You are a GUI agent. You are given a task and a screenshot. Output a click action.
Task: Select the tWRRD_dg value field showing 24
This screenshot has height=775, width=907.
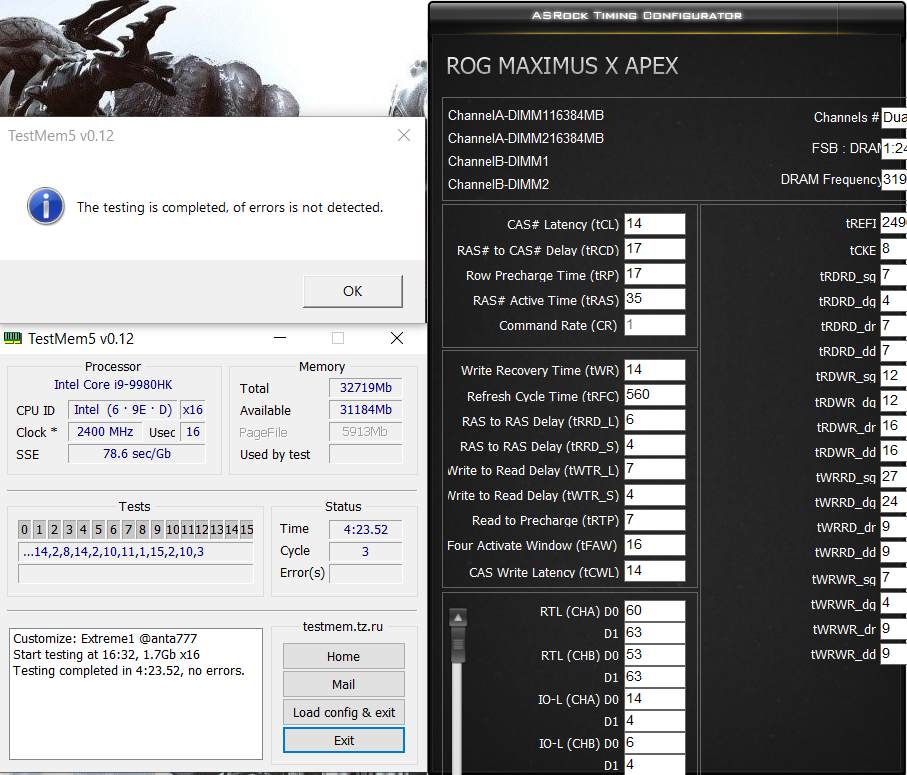point(894,501)
